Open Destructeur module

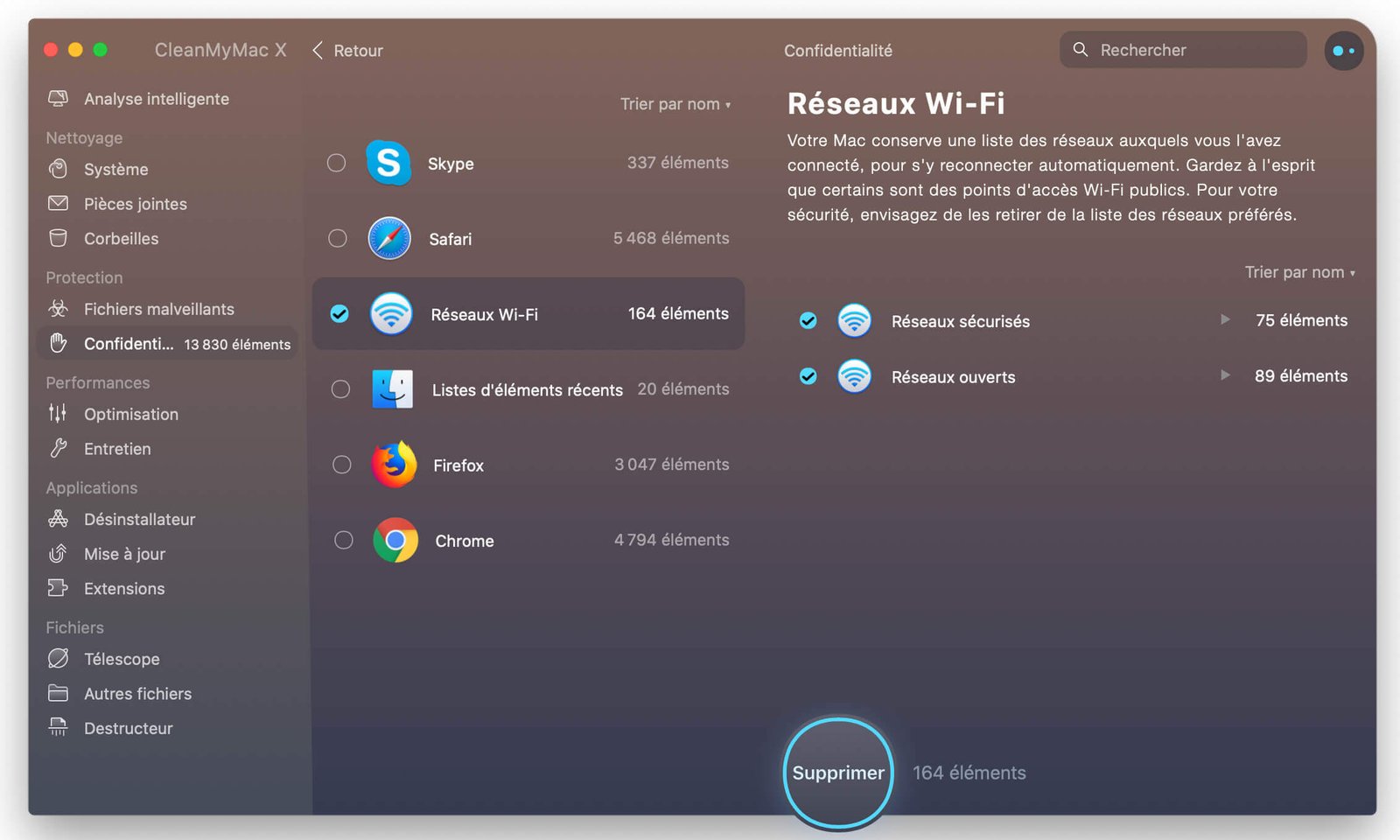pyautogui.click(x=129, y=728)
